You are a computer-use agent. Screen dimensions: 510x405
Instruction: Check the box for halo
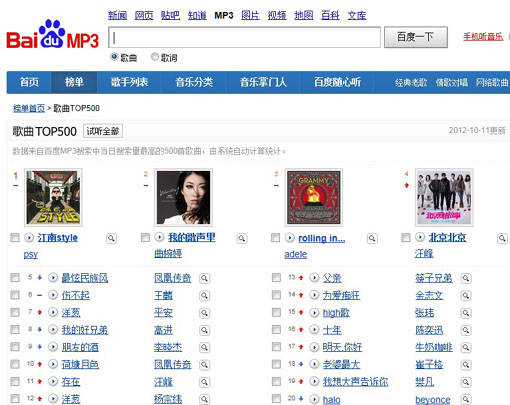pos(276,398)
